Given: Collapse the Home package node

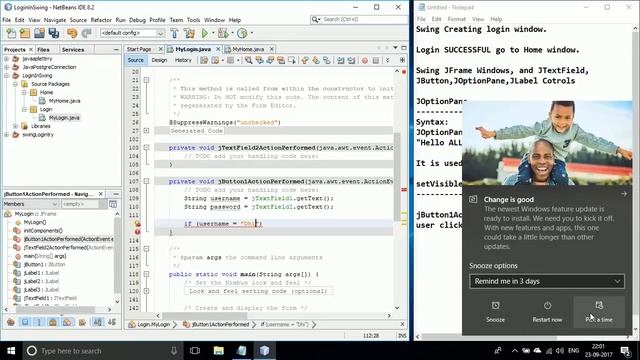Looking at the screenshot, I should tap(24, 92).
